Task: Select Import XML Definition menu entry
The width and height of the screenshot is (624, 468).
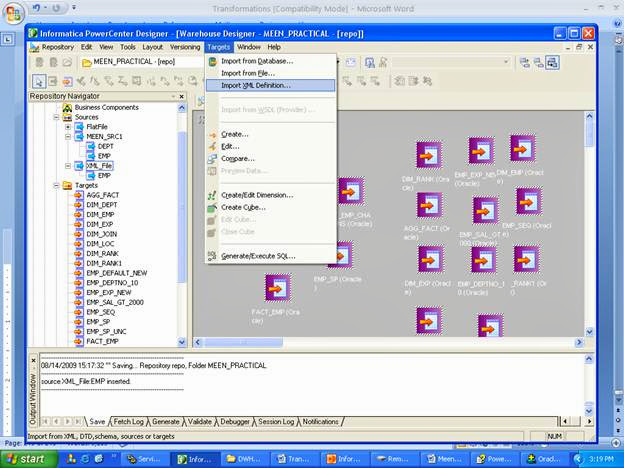Action: pyautogui.click(x=271, y=86)
